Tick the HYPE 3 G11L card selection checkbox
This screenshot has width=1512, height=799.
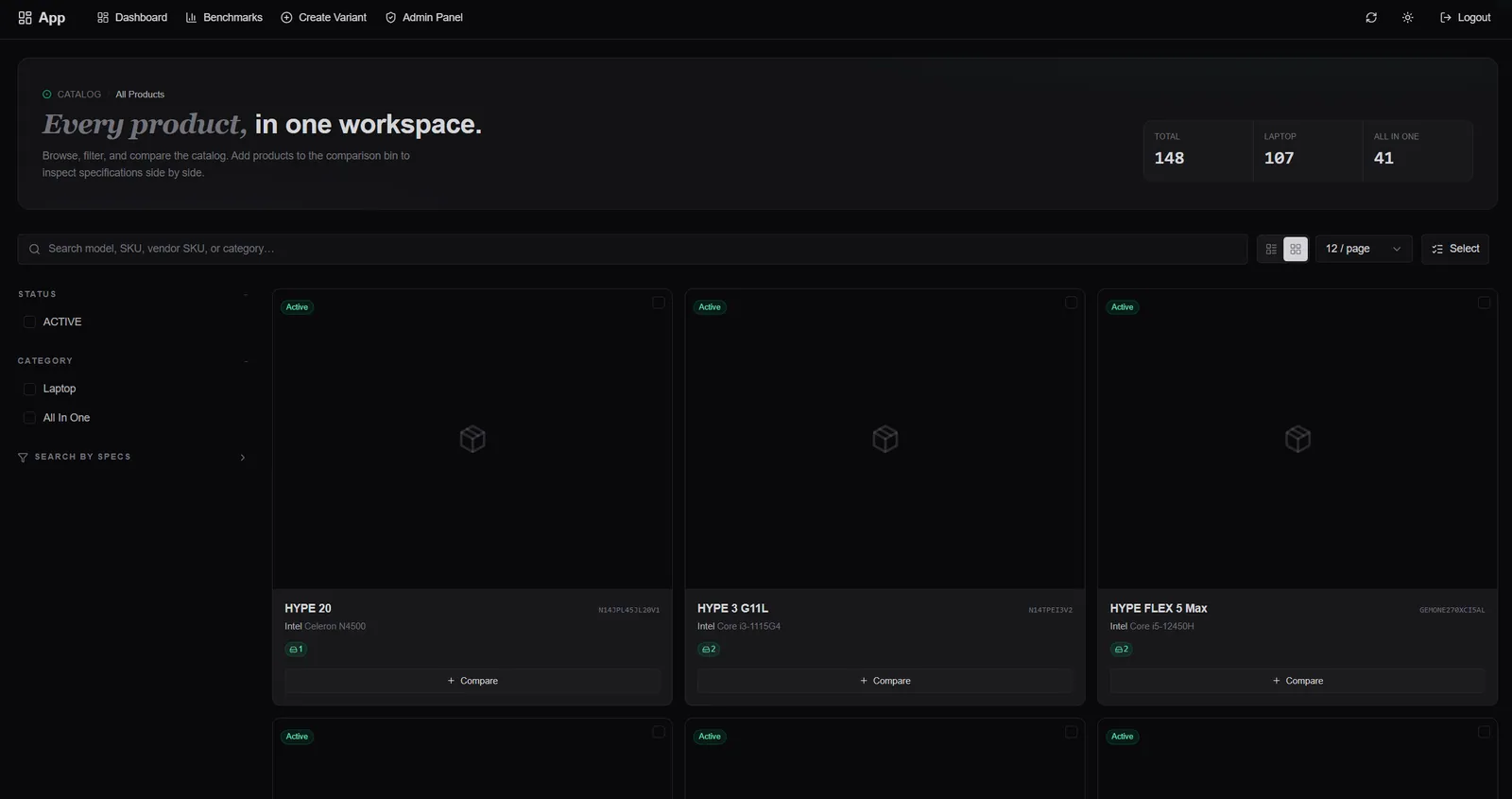tap(1072, 303)
